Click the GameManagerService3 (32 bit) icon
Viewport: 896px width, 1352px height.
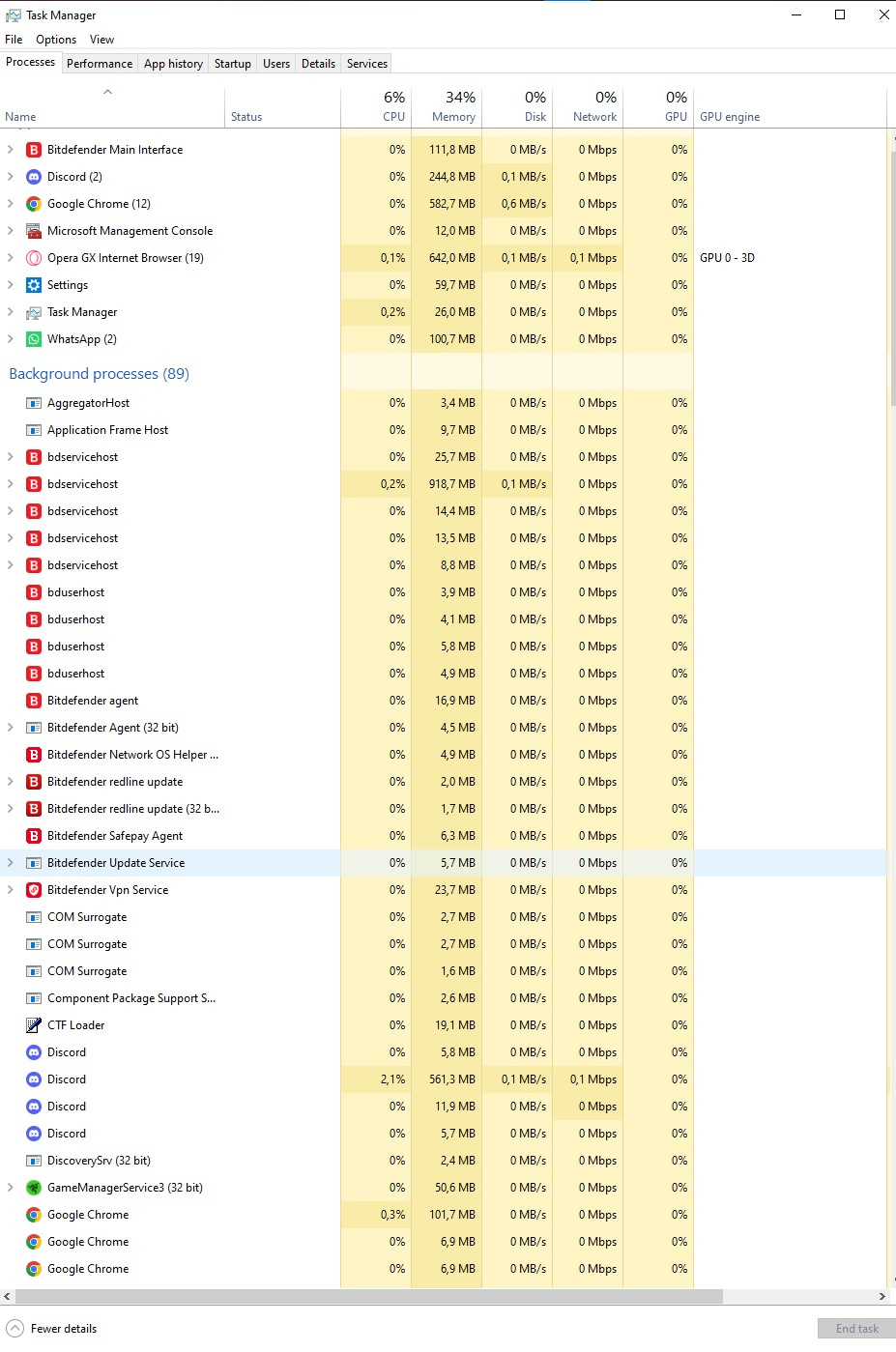pos(34,1188)
